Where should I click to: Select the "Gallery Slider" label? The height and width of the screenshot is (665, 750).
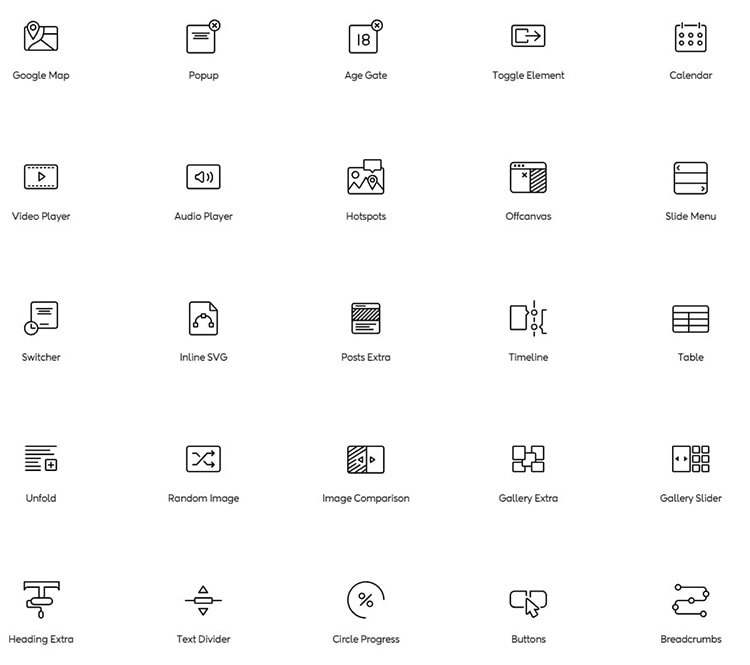point(691,498)
